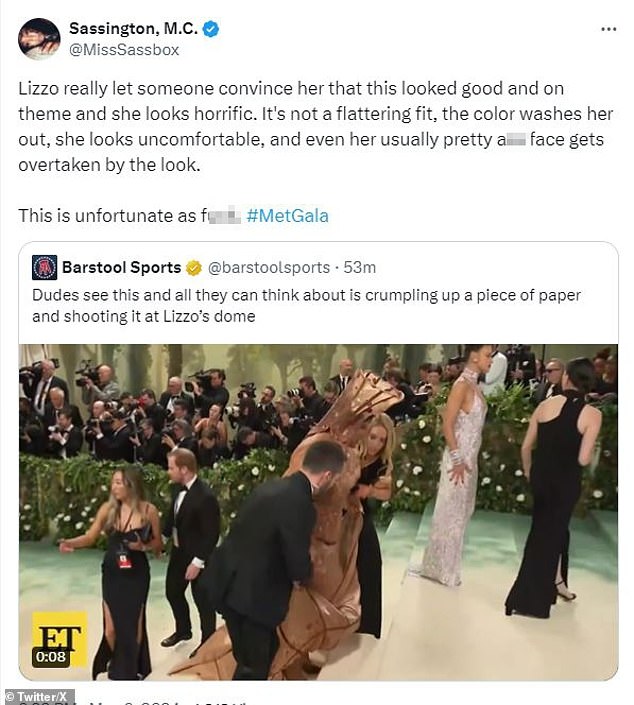
Task: Click the main tweet text paragraph
Action: click(315, 127)
